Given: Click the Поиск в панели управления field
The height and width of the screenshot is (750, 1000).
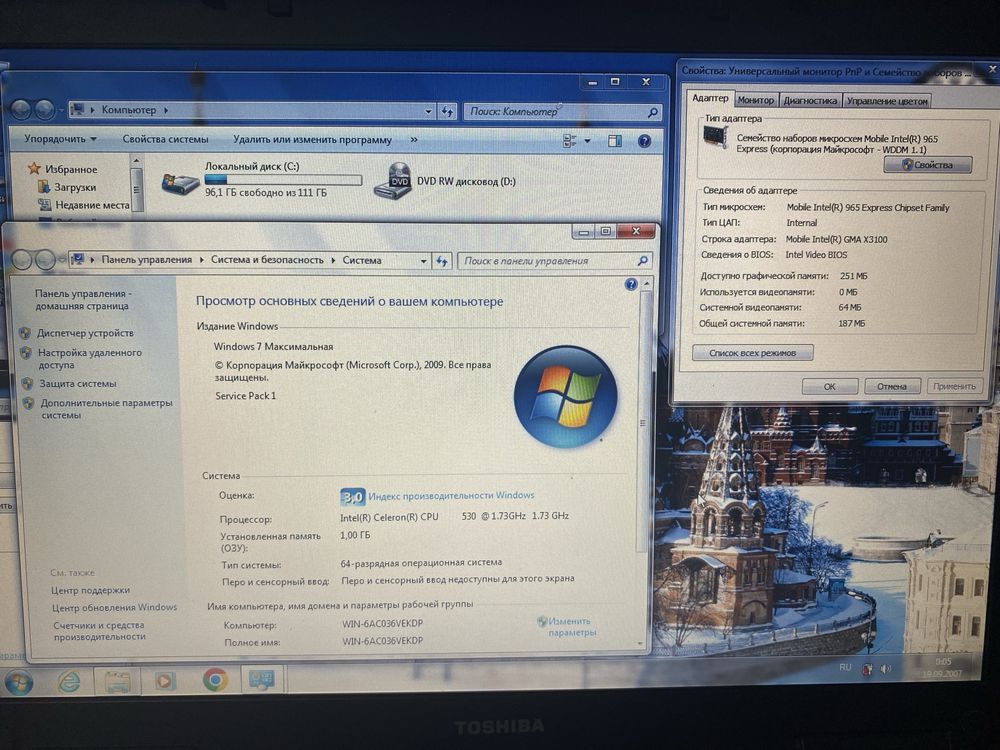Looking at the screenshot, I should coord(555,261).
